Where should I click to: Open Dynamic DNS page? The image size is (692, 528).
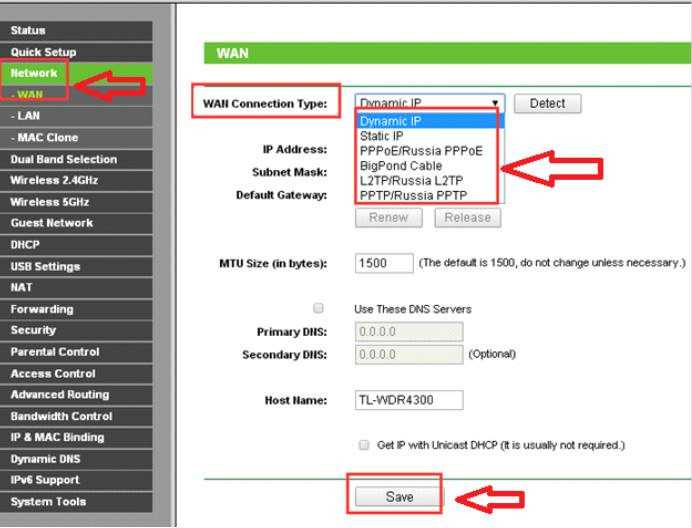pyautogui.click(x=76, y=459)
